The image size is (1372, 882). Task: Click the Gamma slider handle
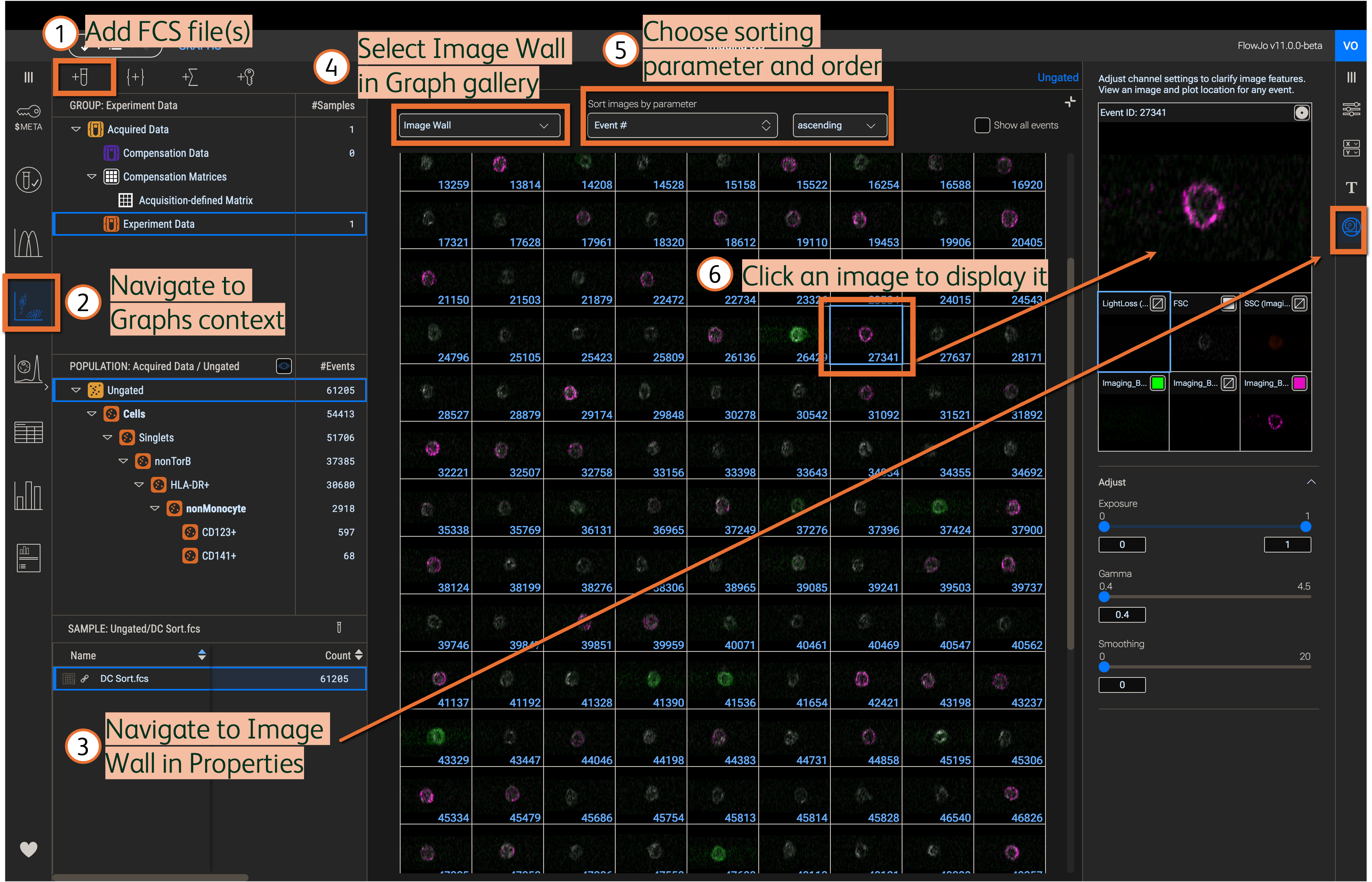pyautogui.click(x=1104, y=597)
